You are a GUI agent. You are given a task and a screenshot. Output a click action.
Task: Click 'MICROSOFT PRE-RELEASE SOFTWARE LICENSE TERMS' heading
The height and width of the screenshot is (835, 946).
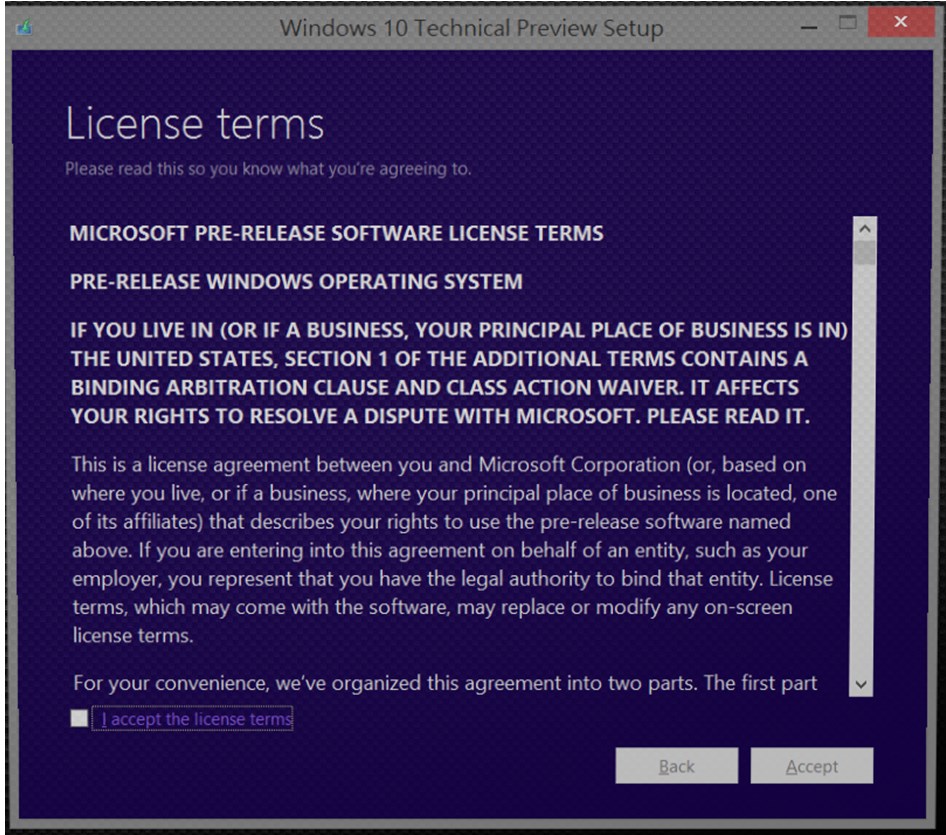click(337, 233)
